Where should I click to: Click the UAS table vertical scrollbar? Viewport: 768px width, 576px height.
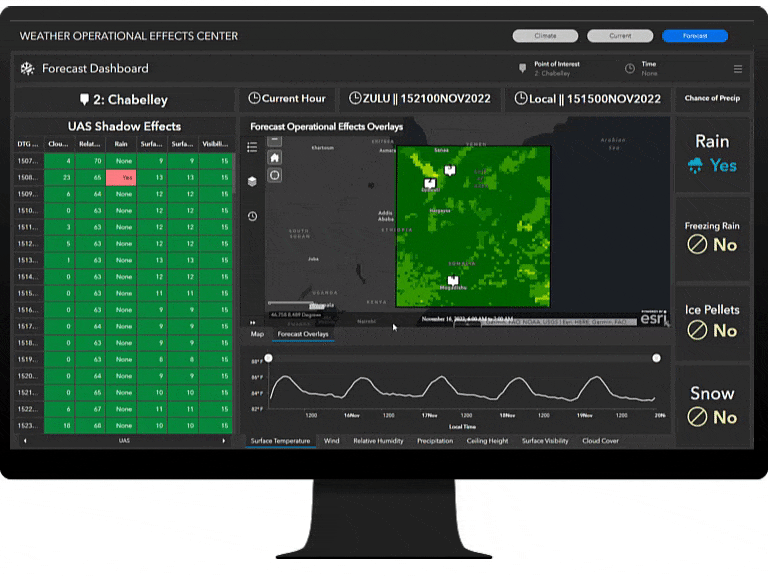point(234,174)
